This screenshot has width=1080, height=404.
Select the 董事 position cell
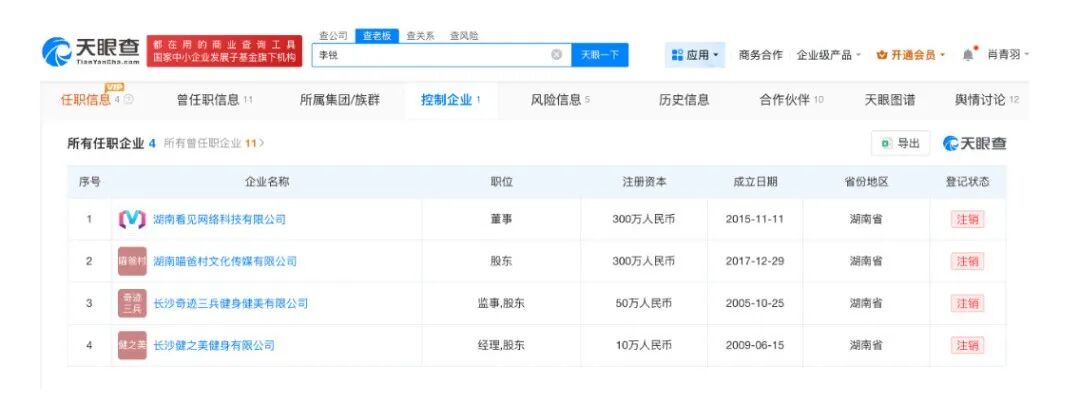501,220
